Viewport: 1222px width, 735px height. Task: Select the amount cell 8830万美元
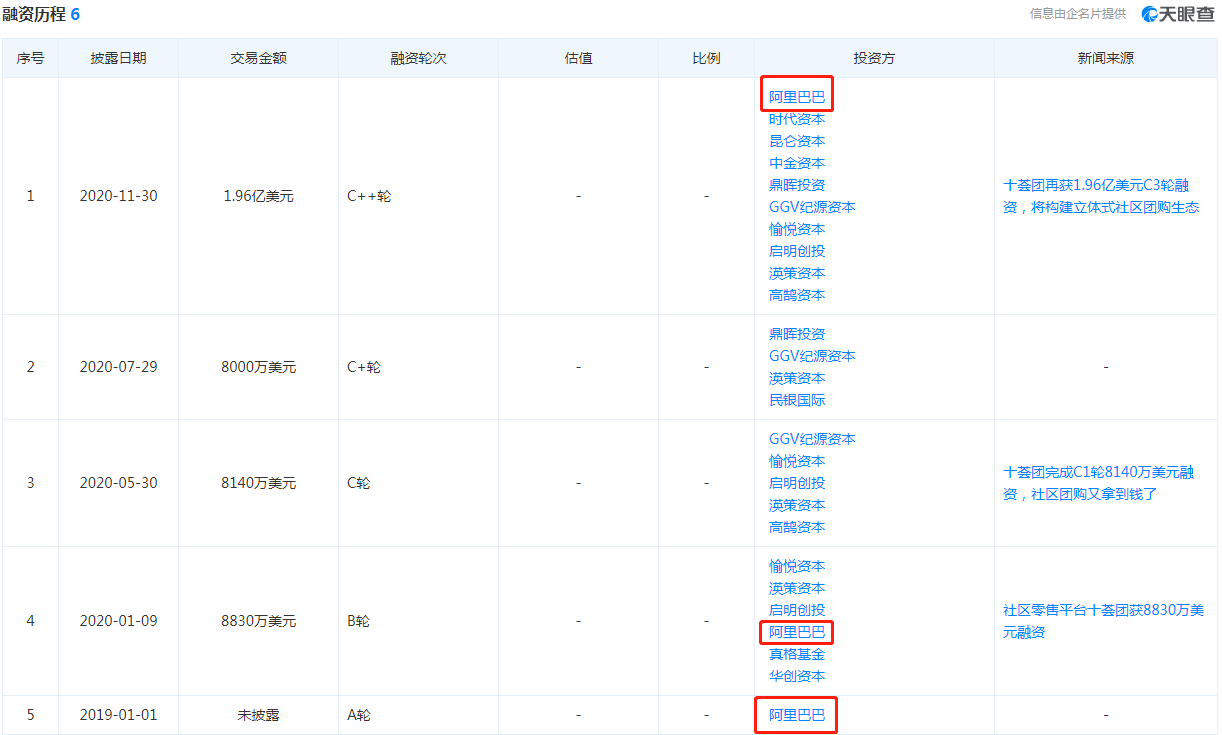click(258, 621)
